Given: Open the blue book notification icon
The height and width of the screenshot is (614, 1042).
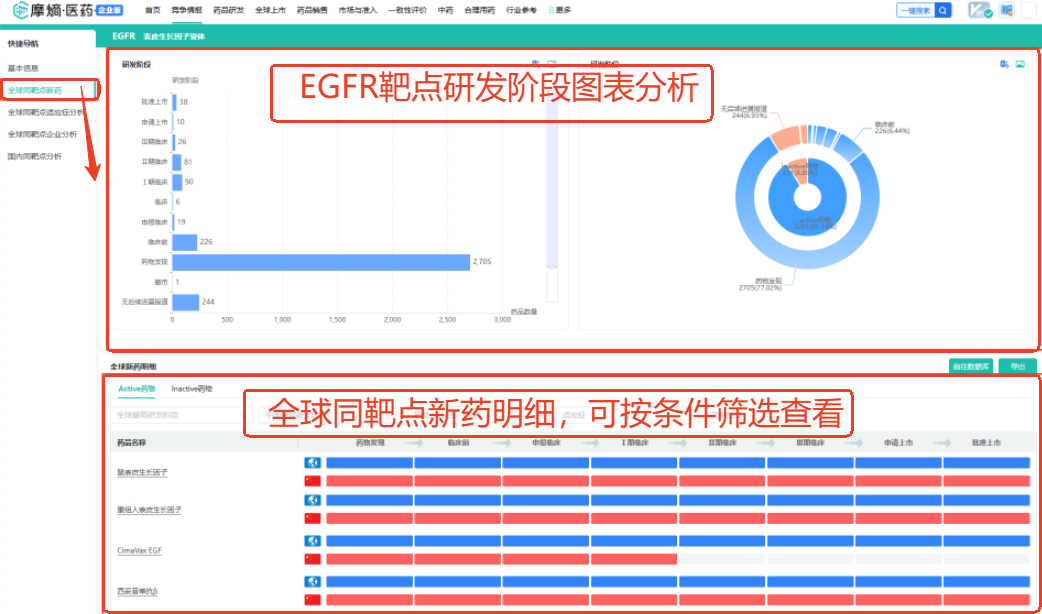Looking at the screenshot, I should coord(1007,10).
